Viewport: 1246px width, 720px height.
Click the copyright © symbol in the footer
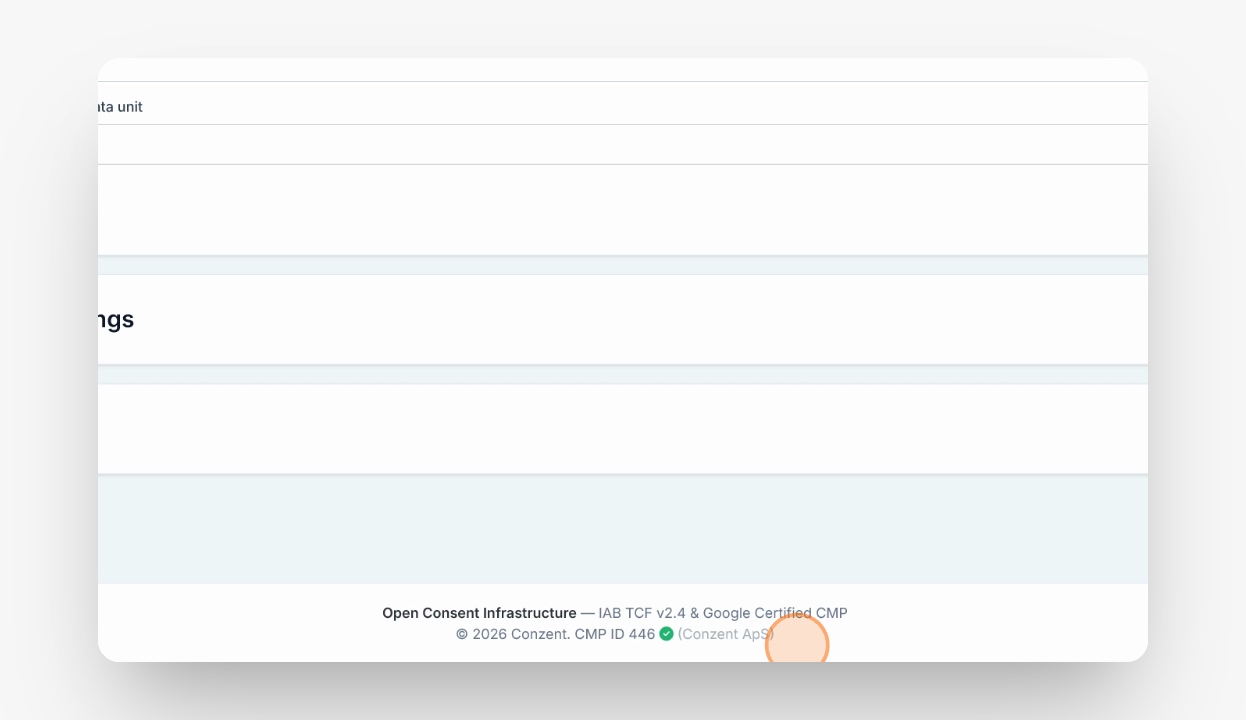(462, 634)
